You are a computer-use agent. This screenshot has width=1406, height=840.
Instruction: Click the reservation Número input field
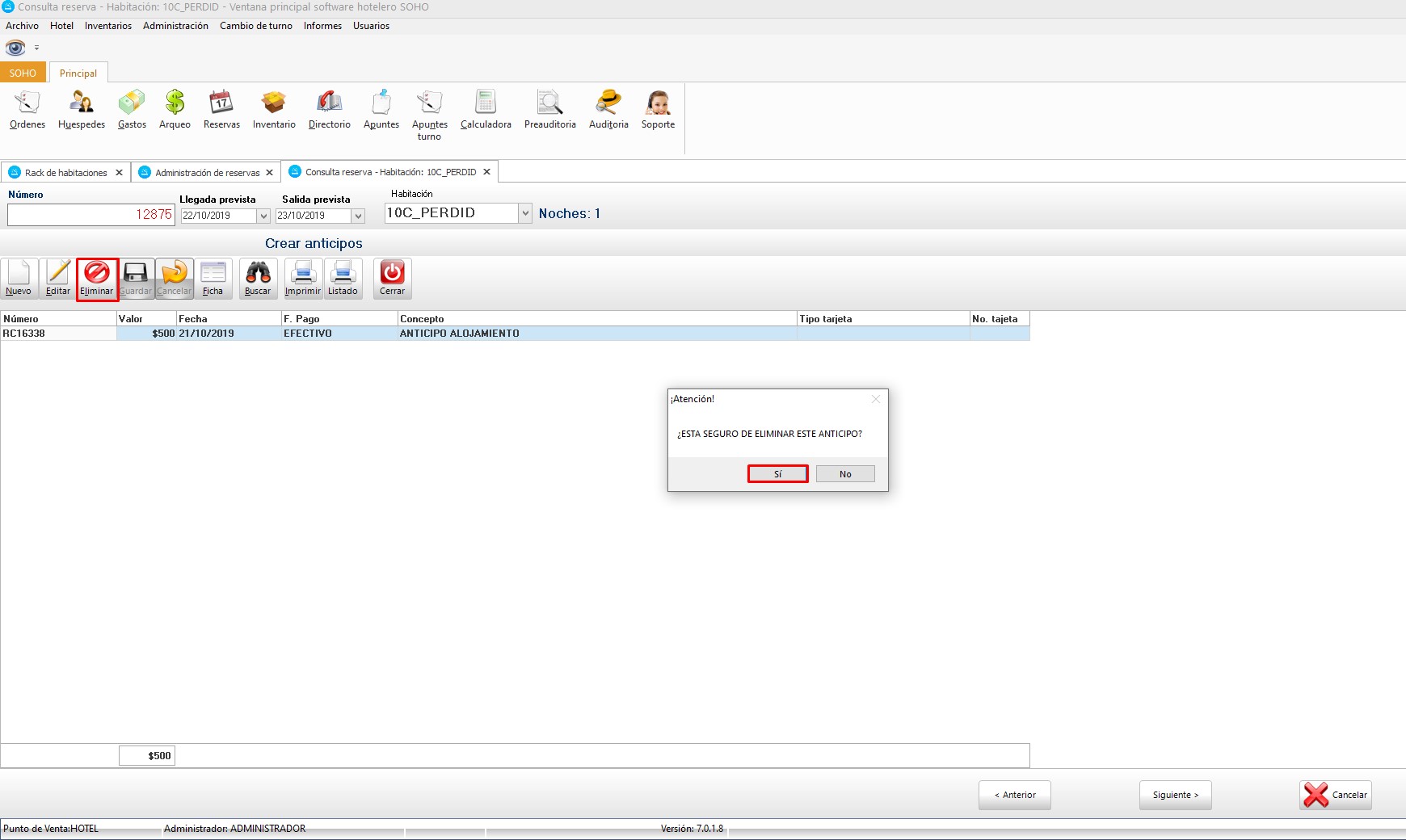tap(91, 215)
